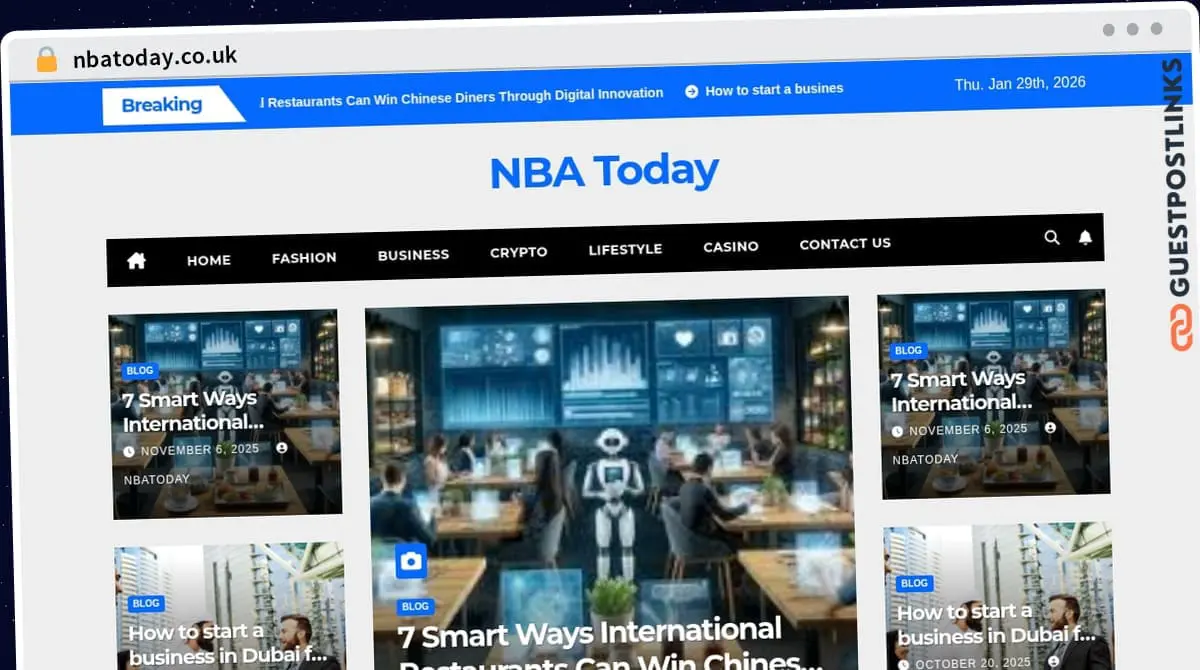The height and width of the screenshot is (670, 1200).
Task: Select the Crypto section
Action: coord(518,252)
